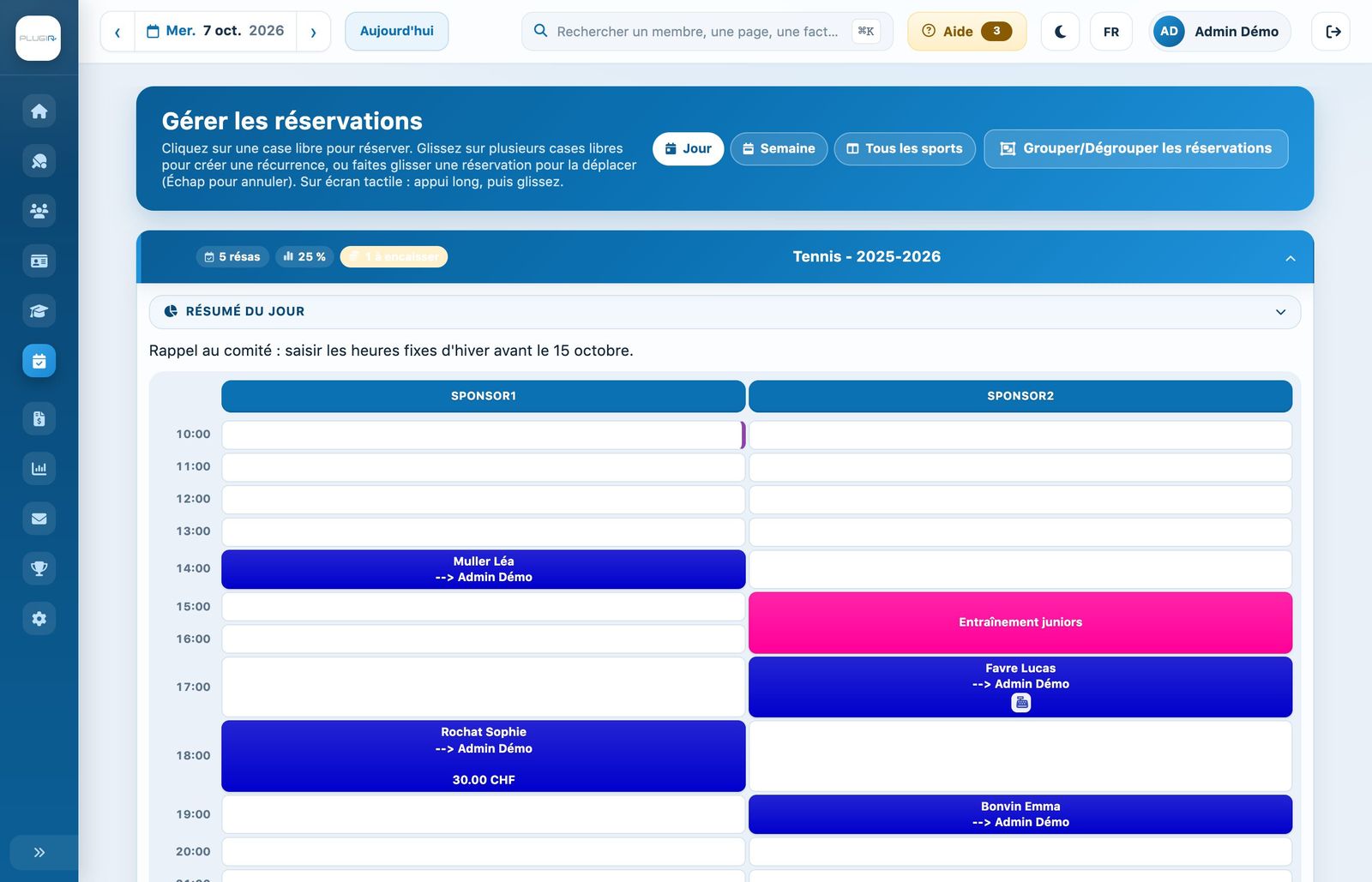Open the Entraînement juniors pink reservation
Screen dimensions: 1372x882
1020,622
